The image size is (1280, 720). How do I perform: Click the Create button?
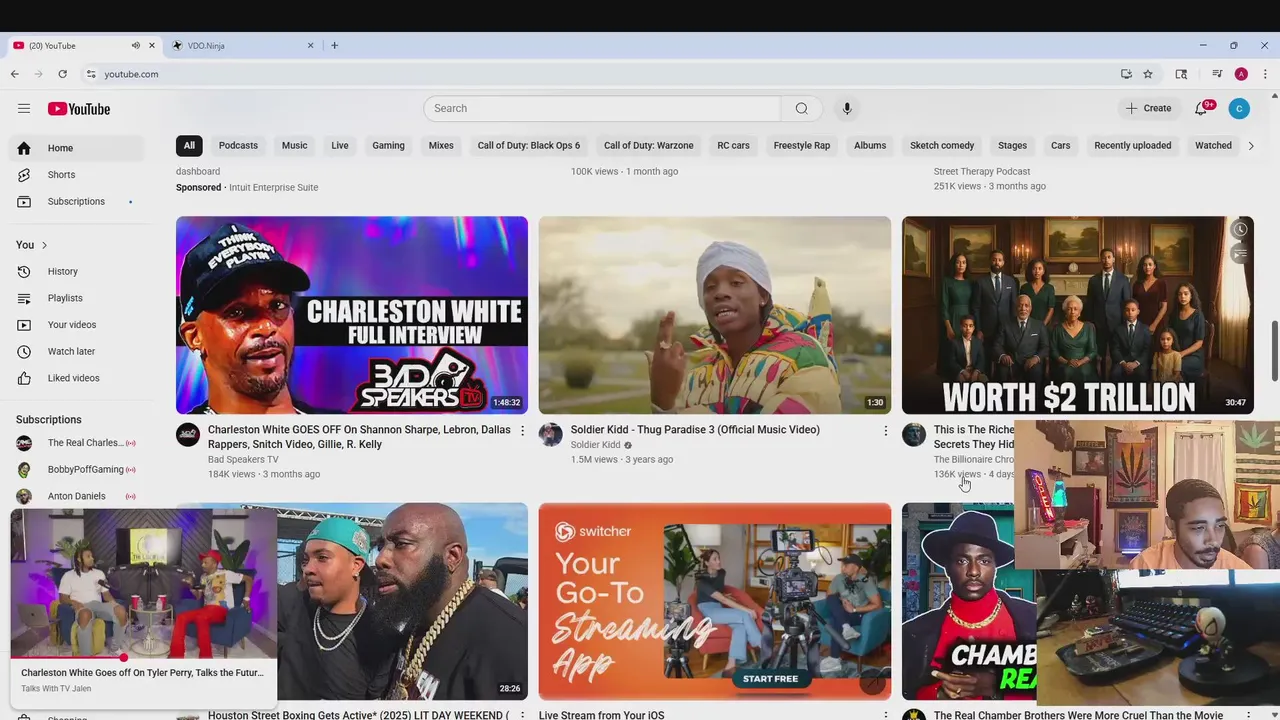tap(1148, 108)
